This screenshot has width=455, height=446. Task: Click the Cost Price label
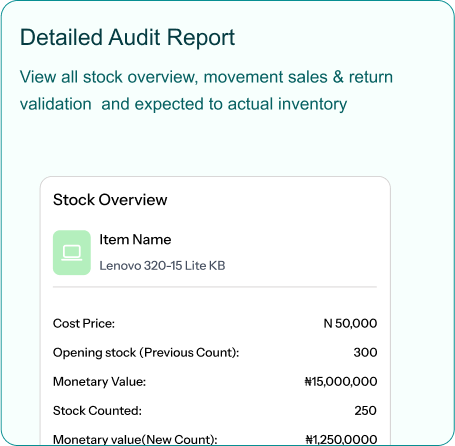(84, 324)
